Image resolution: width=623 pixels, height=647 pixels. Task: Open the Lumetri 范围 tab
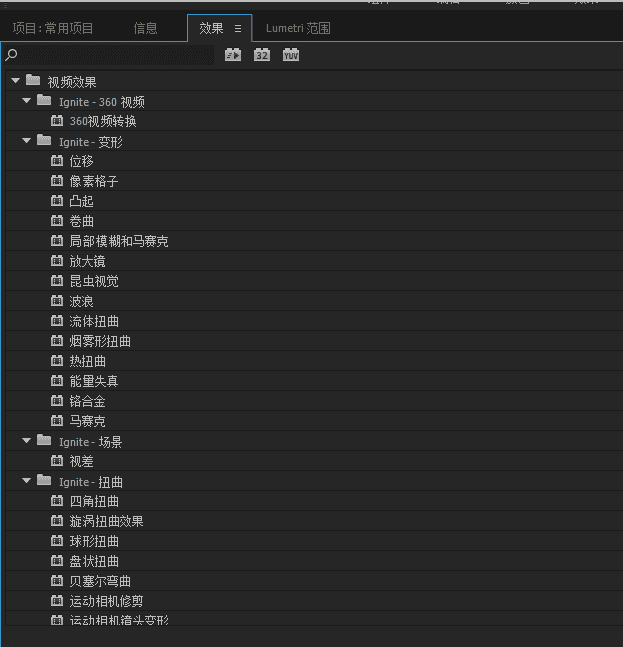[298, 28]
